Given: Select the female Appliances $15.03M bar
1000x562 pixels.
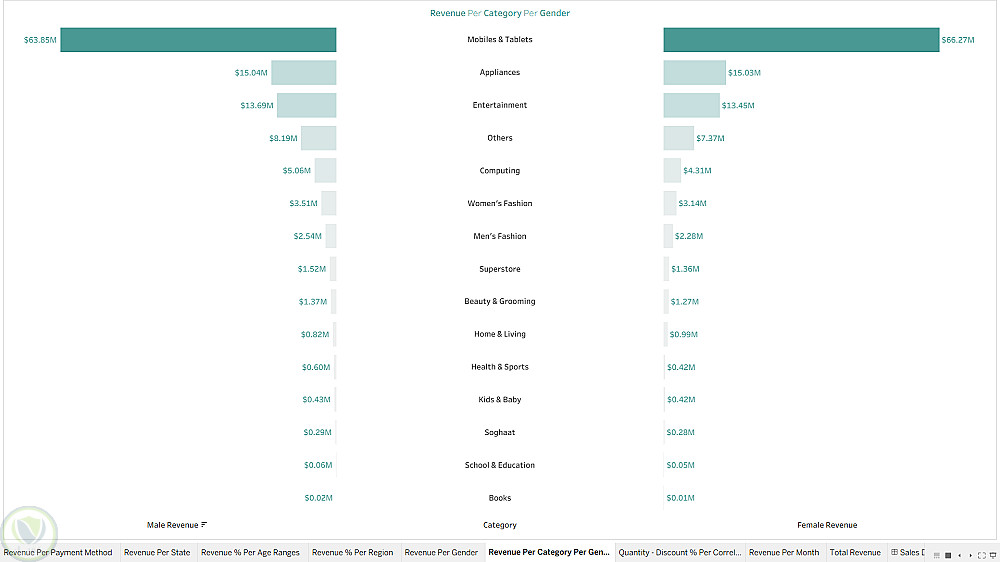Looking at the screenshot, I should click(694, 73).
